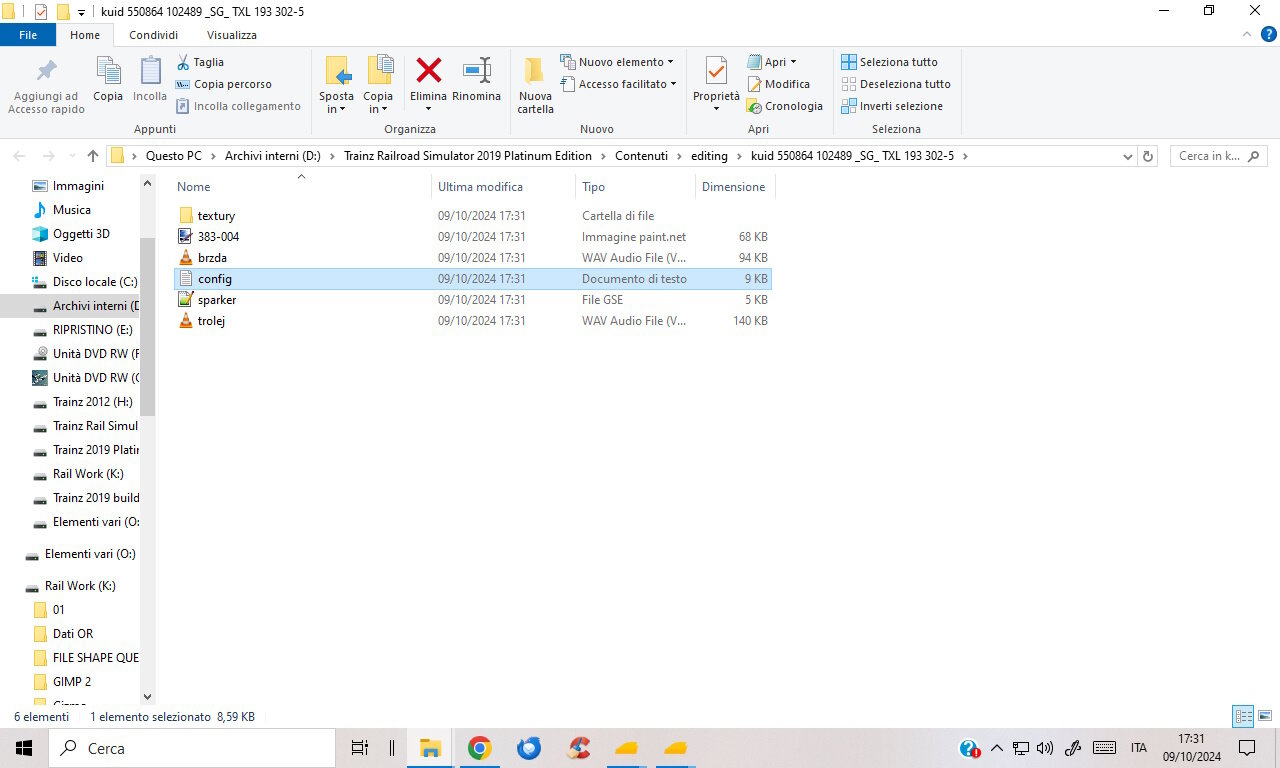Open the Proprietà checkmark icon
1280x768 pixels.
coord(716,71)
